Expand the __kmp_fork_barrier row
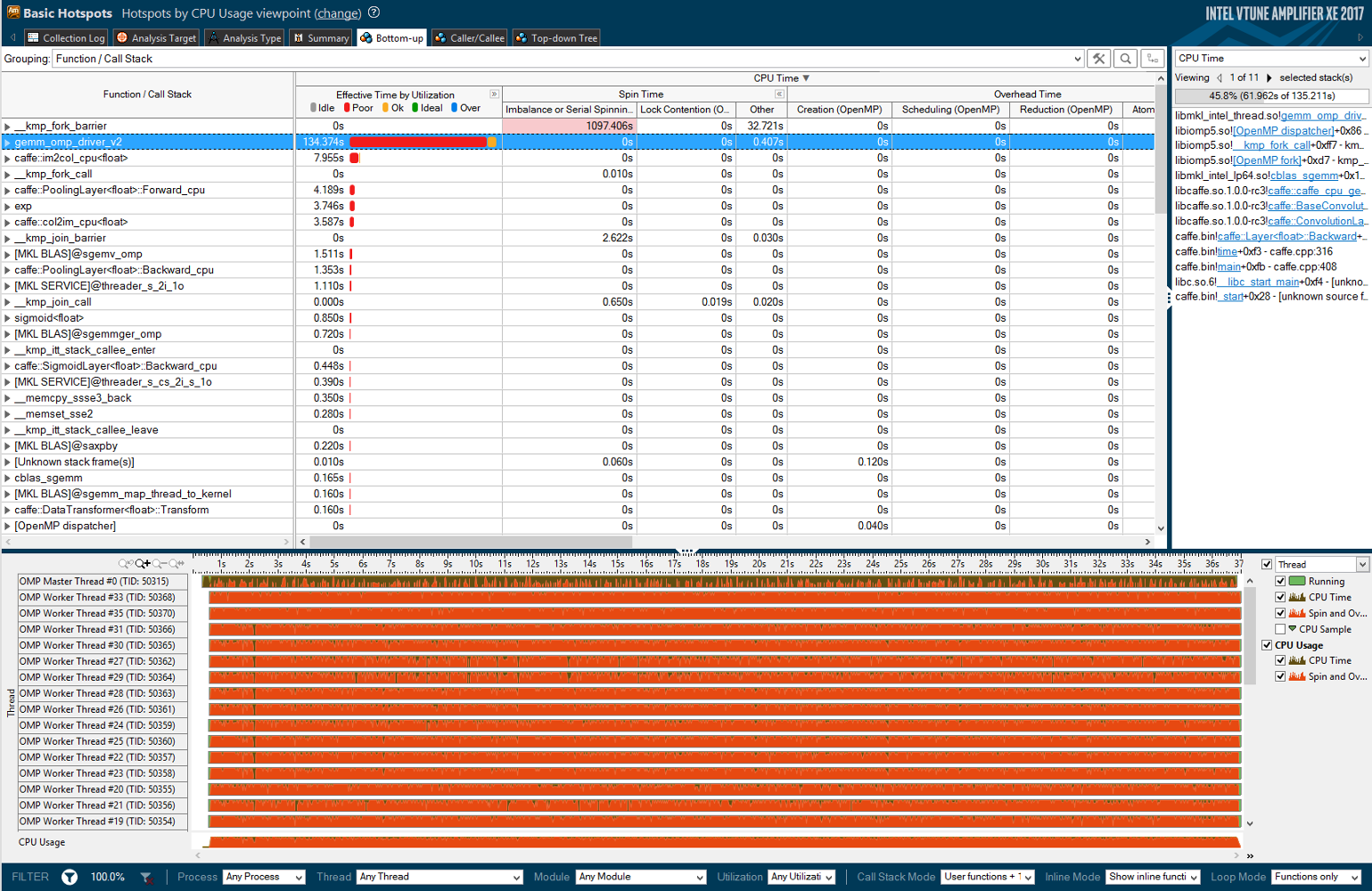Image resolution: width=1372 pixels, height=891 pixels. pos(7,127)
